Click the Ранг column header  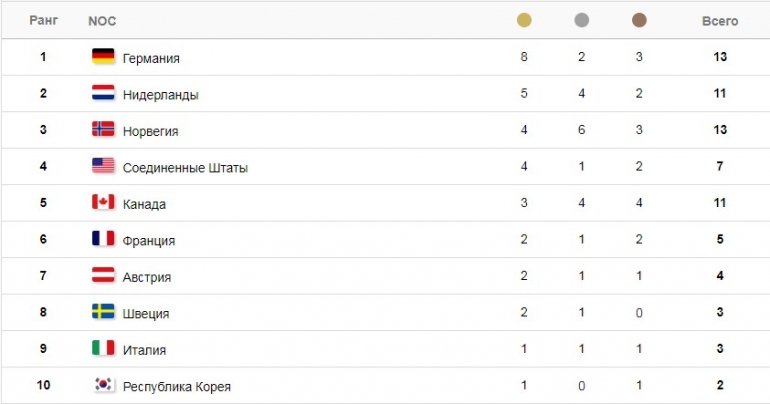44,21
